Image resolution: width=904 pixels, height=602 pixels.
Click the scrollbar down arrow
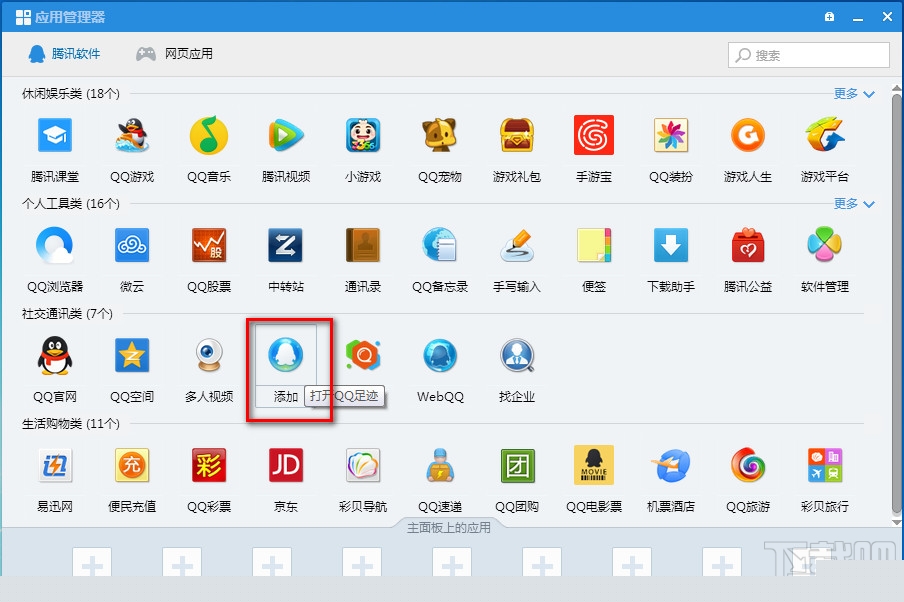(x=896, y=522)
